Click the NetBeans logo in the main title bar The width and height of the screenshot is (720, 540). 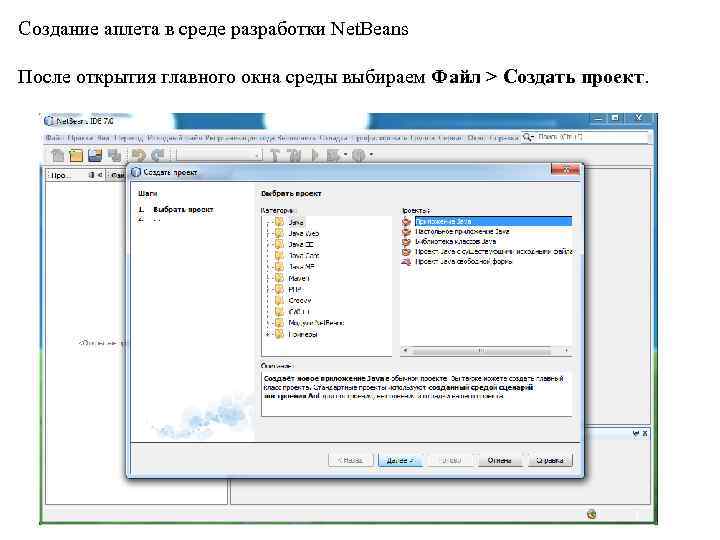tap(49, 121)
